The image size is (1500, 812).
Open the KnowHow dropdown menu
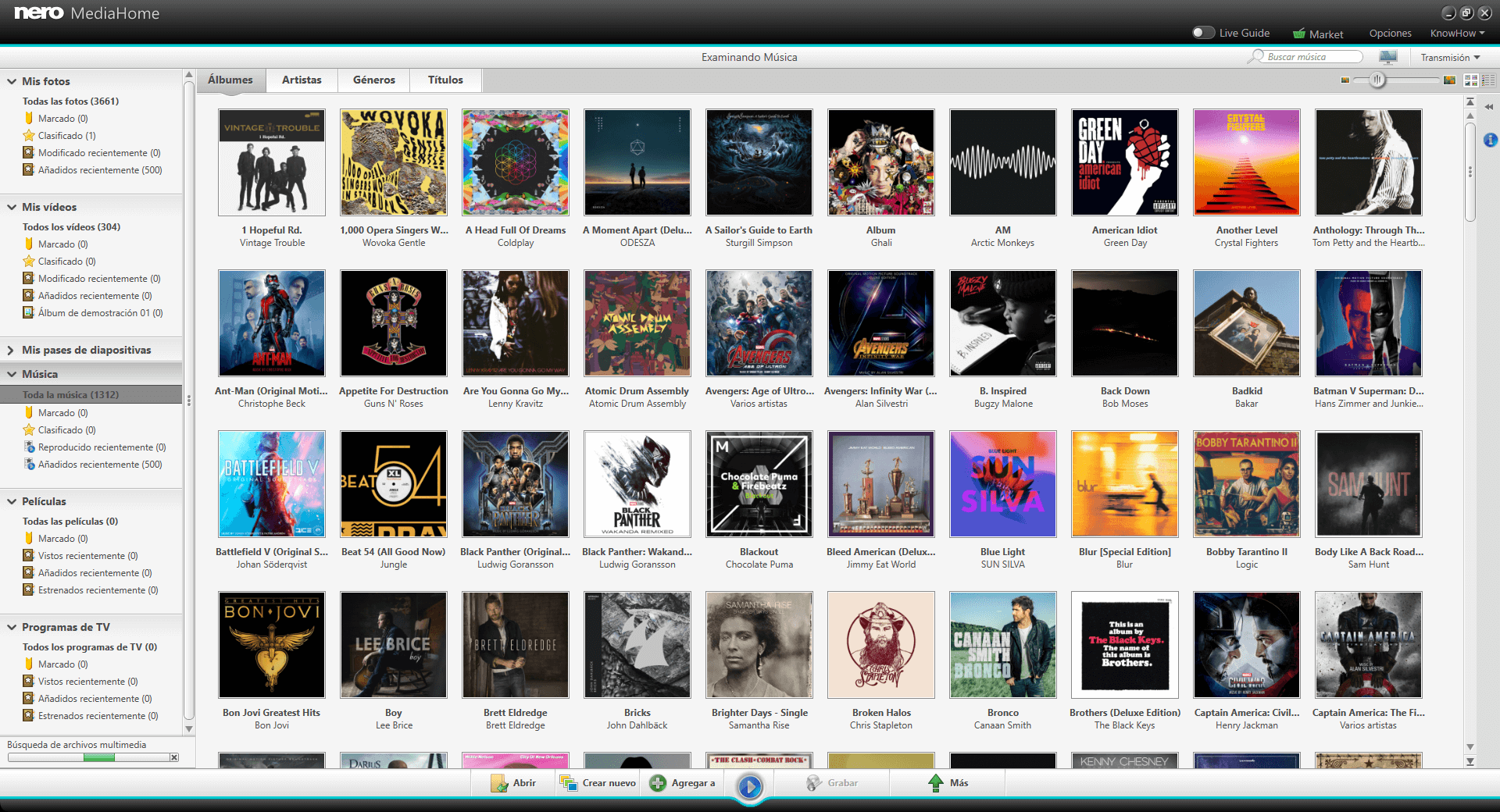(1457, 34)
